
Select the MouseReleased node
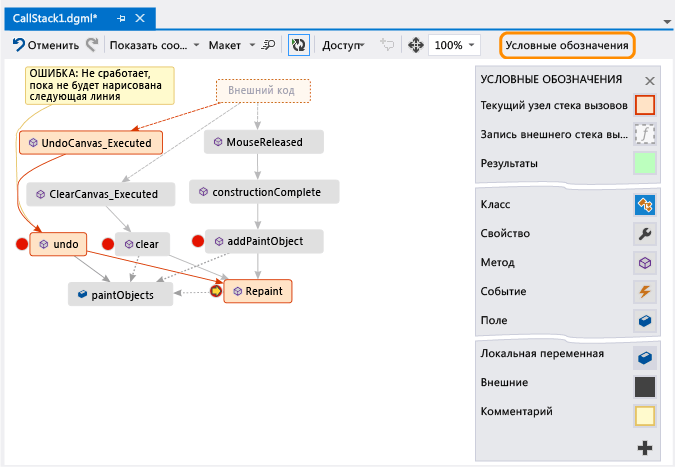264,142
